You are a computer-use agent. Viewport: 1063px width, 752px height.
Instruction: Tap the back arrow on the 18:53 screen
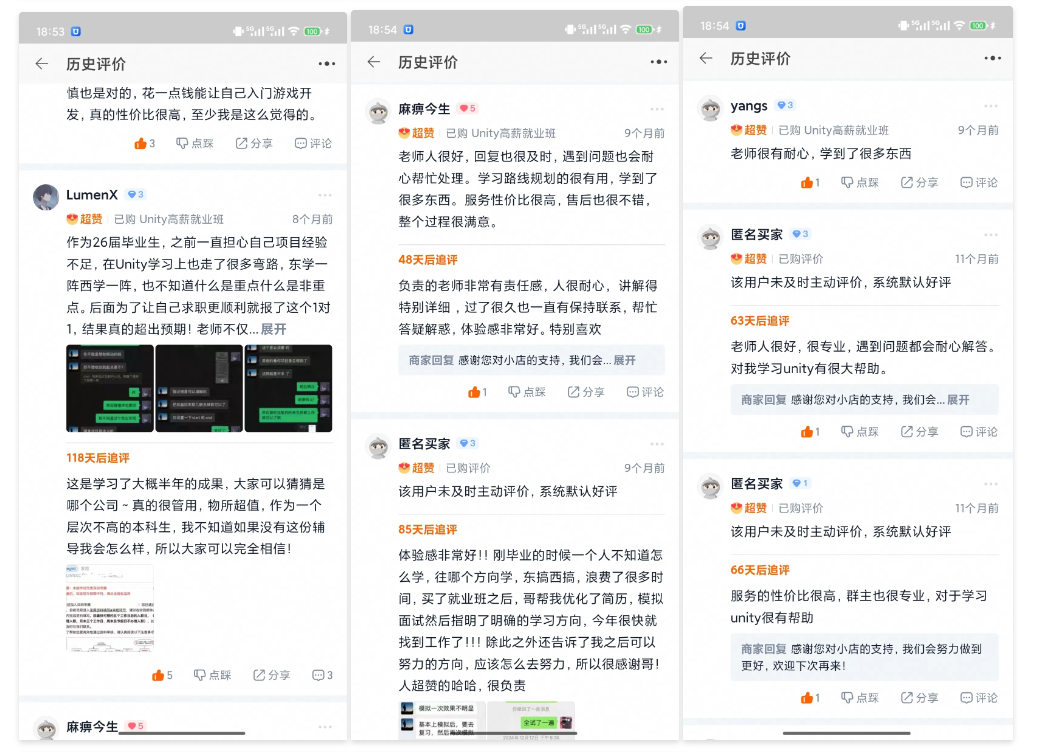pos(42,64)
